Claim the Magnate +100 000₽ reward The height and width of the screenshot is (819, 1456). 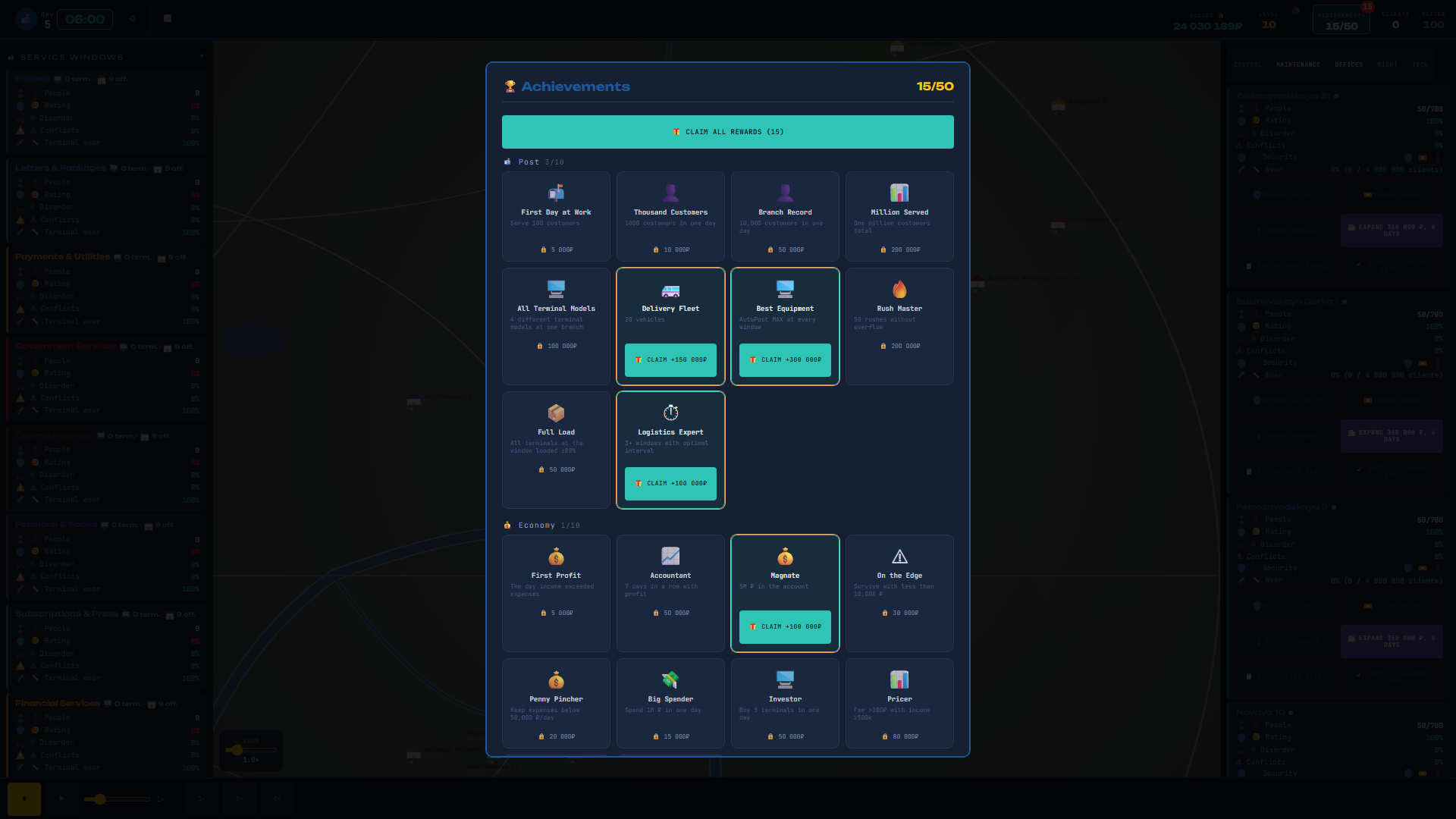[785, 626]
